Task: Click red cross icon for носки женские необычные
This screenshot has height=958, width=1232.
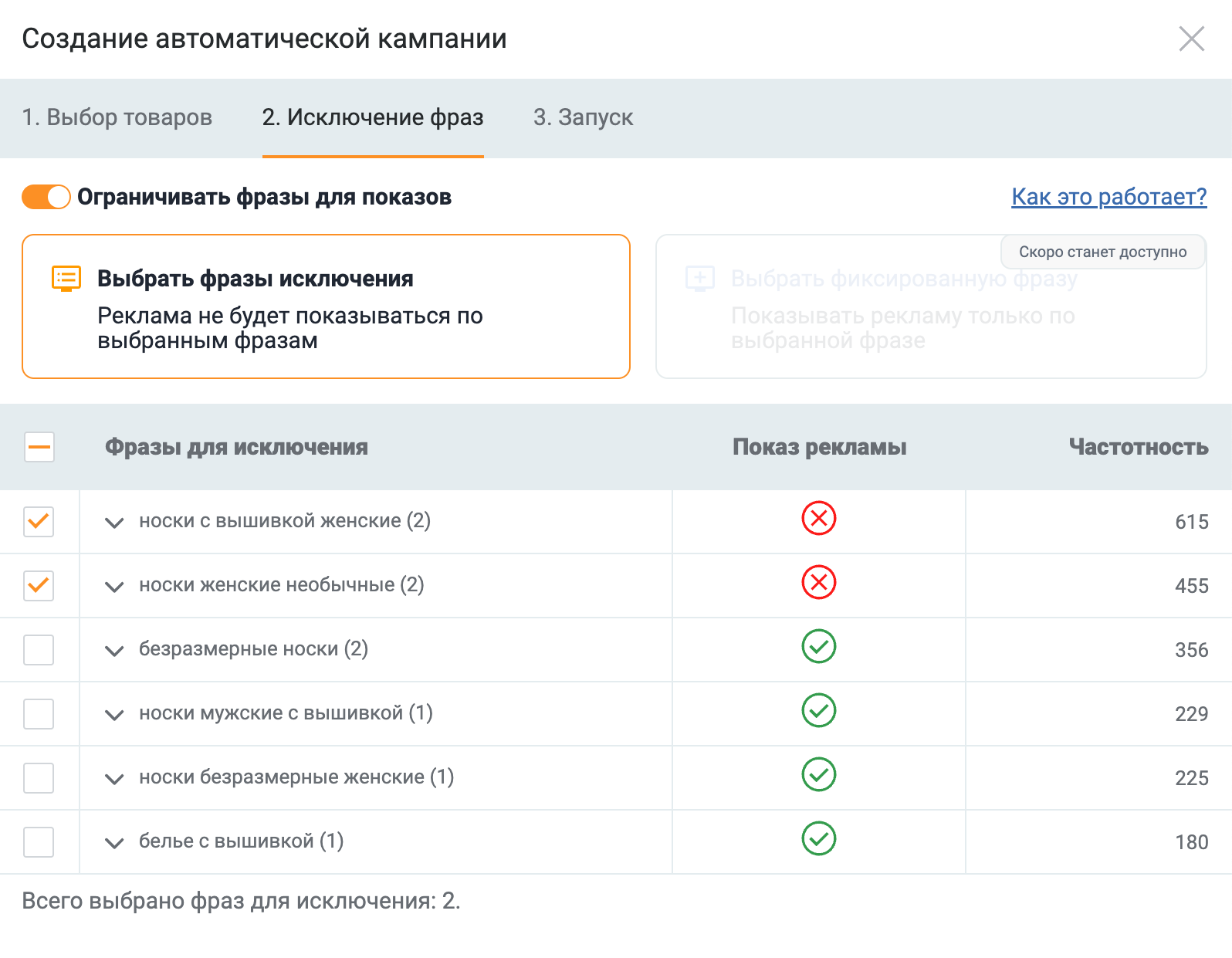Action: point(818,582)
